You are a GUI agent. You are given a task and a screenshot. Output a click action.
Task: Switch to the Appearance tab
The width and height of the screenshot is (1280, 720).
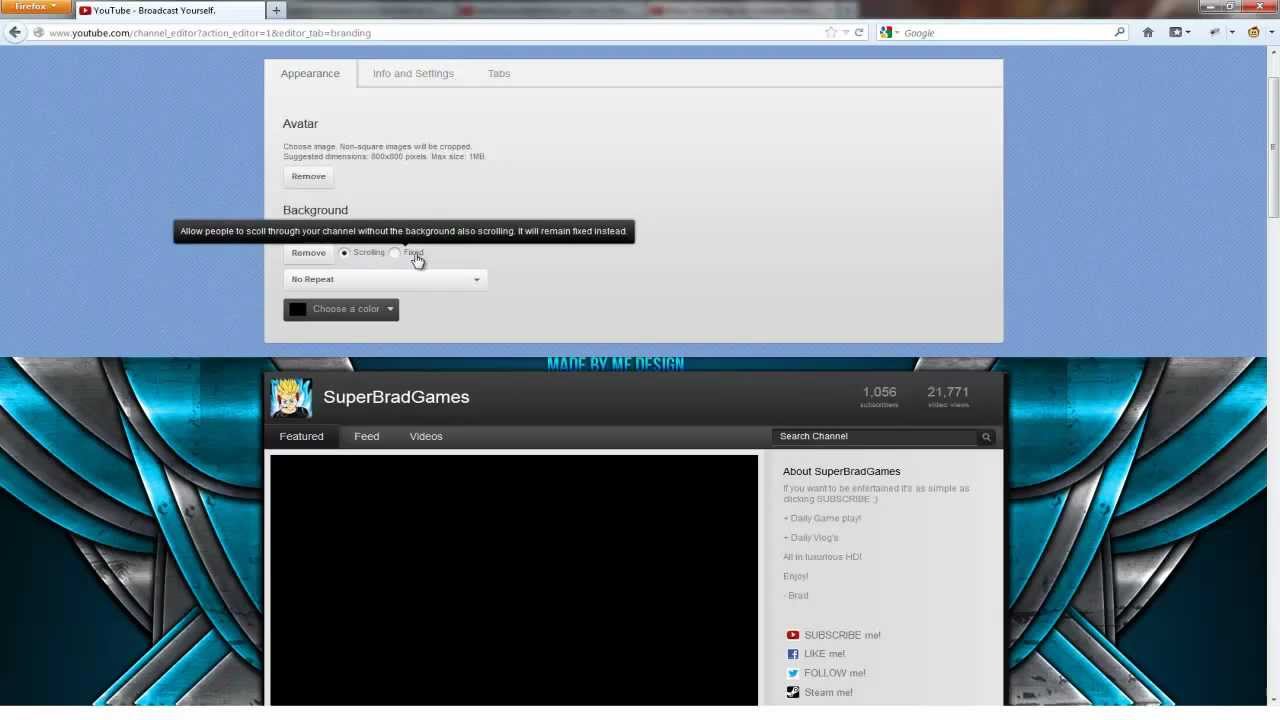pos(310,74)
